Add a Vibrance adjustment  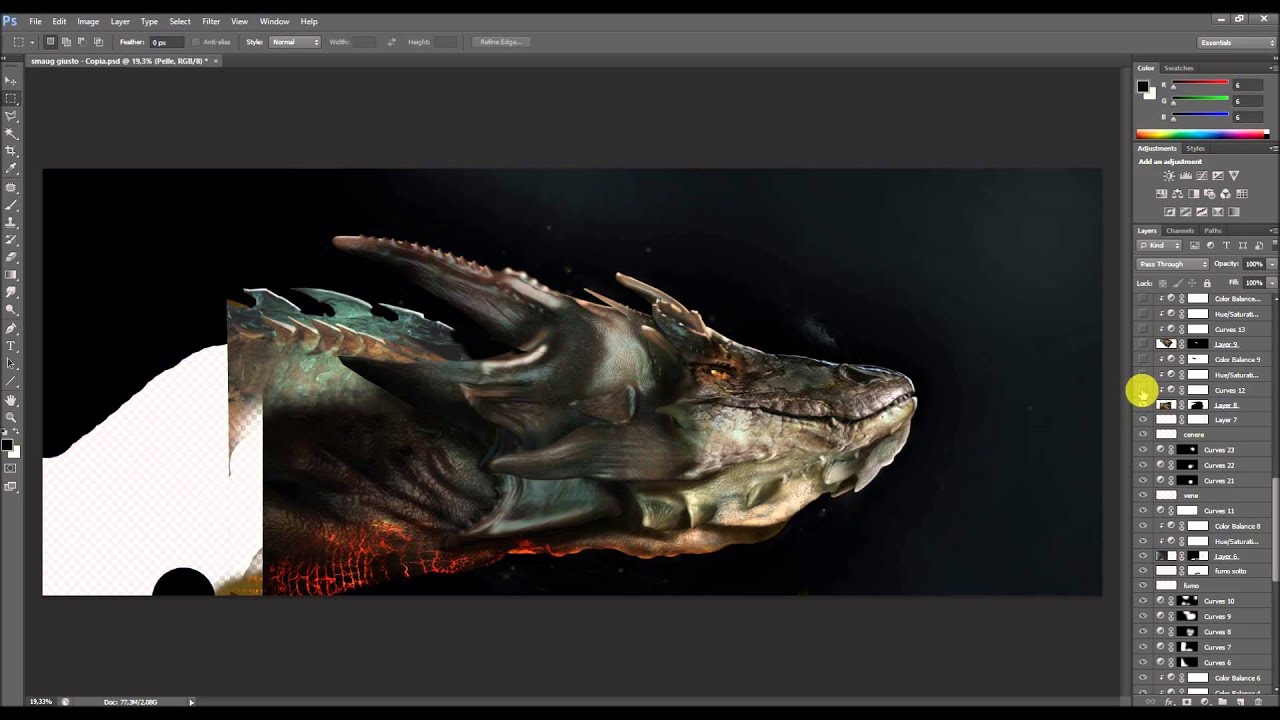click(1234, 176)
